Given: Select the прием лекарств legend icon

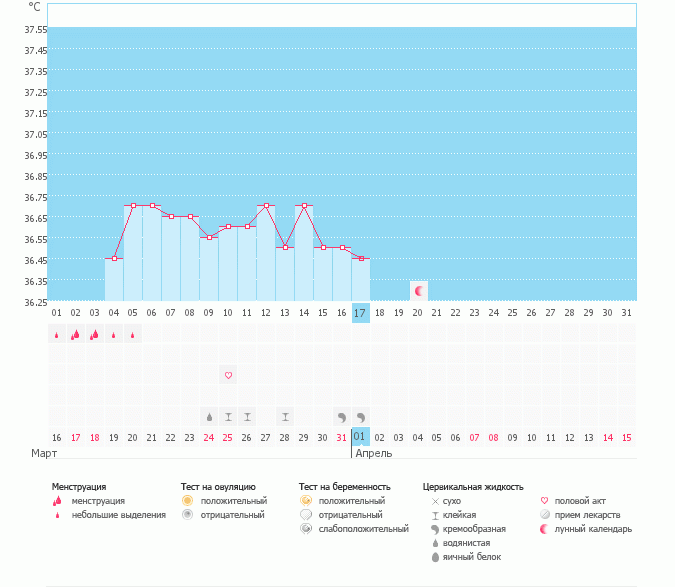Looking at the screenshot, I should [x=545, y=514].
